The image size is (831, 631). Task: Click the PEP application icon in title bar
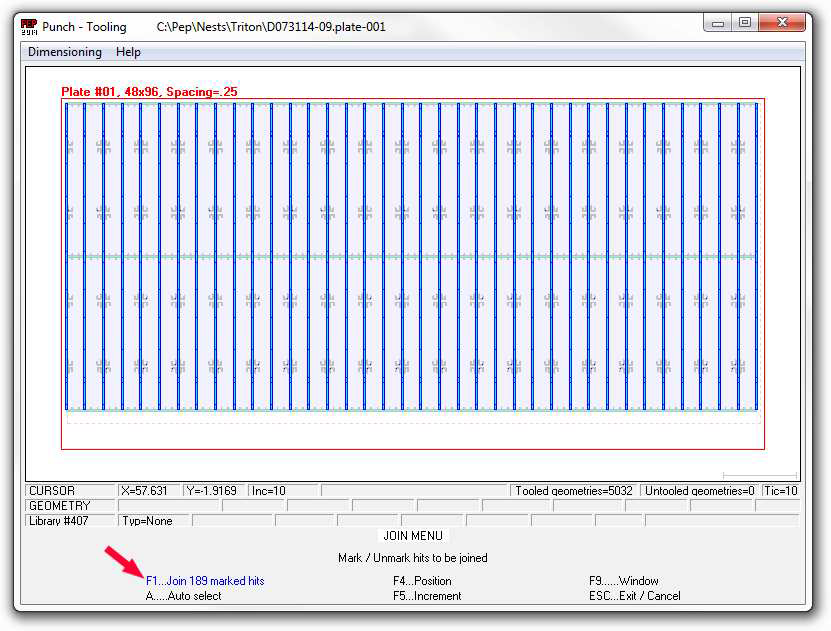point(29,26)
